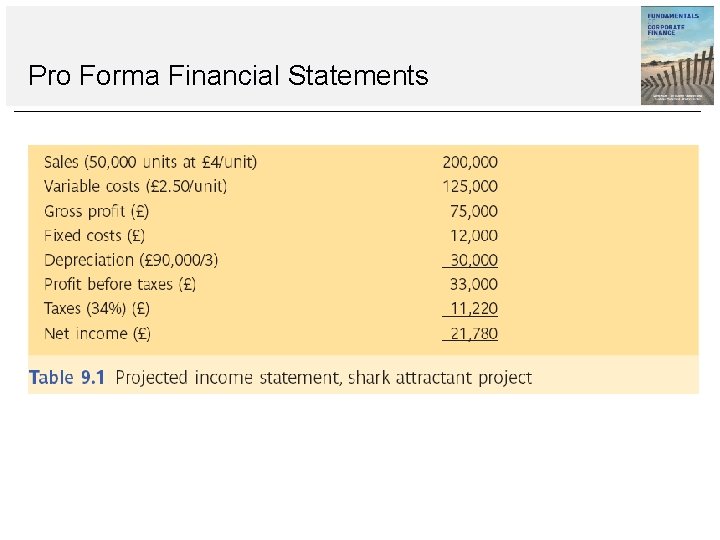Select the Taxes (34%) (£) label
The height and width of the screenshot is (540, 720).
[97, 309]
